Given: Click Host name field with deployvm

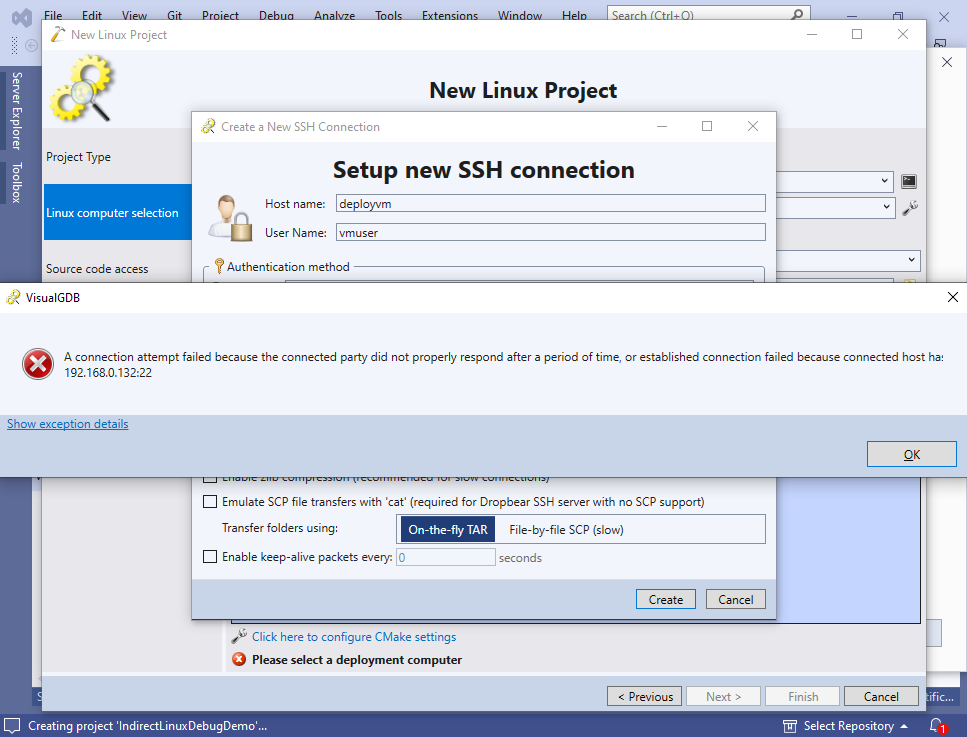Looking at the screenshot, I should click(x=550, y=204).
